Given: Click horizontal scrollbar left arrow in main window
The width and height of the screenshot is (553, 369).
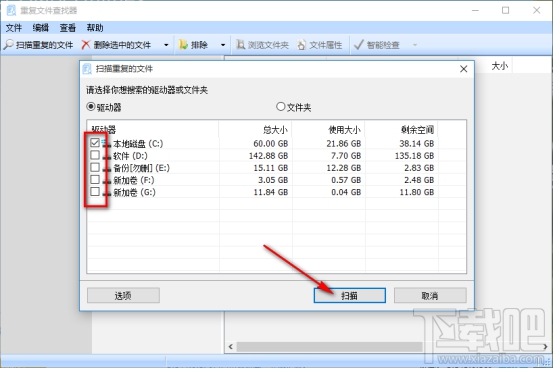Looking at the screenshot, I should 231,346.
